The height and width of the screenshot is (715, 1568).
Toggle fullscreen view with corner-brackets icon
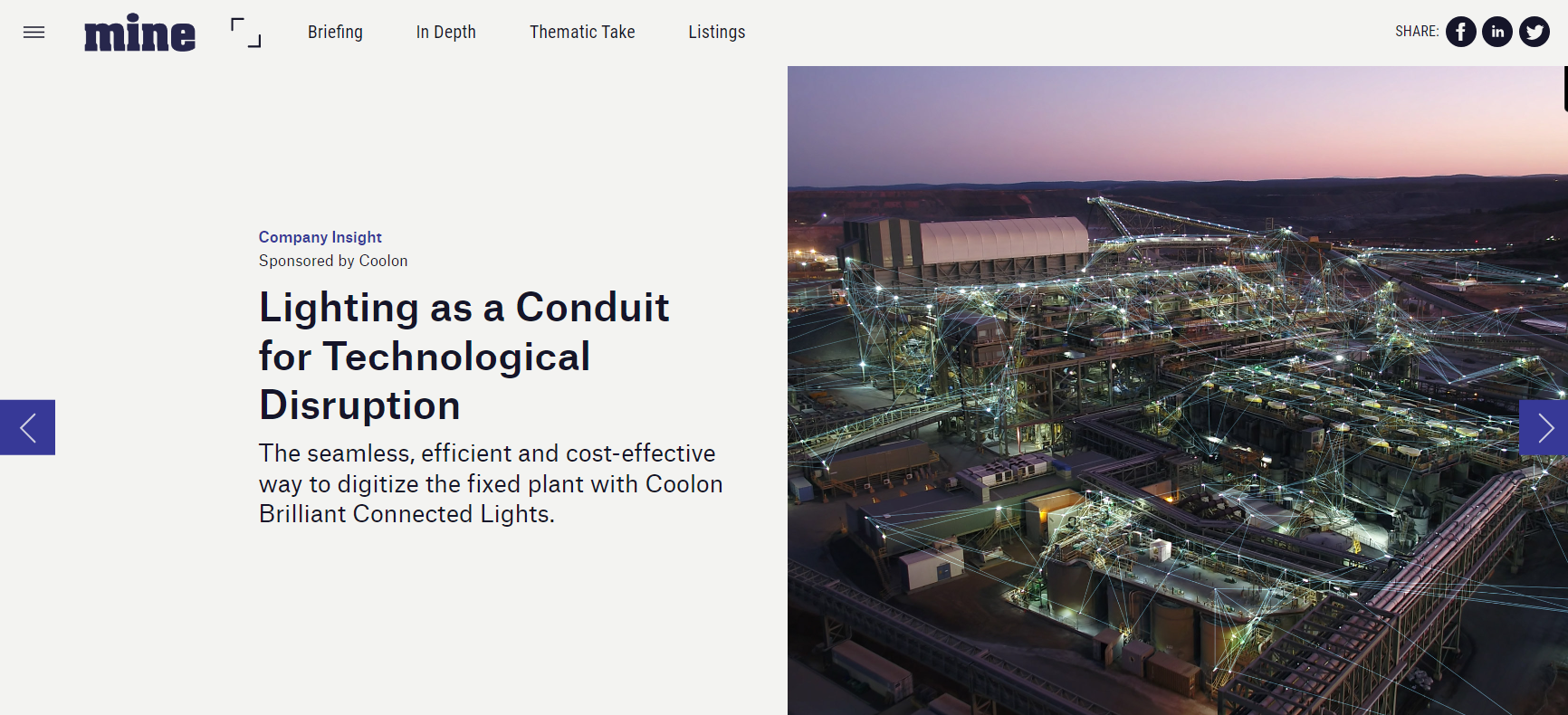click(x=245, y=33)
